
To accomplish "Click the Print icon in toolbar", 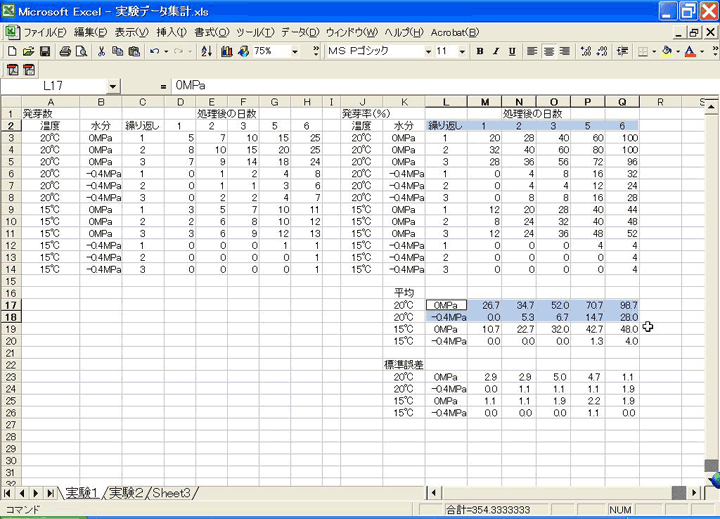I will (x=64, y=51).
